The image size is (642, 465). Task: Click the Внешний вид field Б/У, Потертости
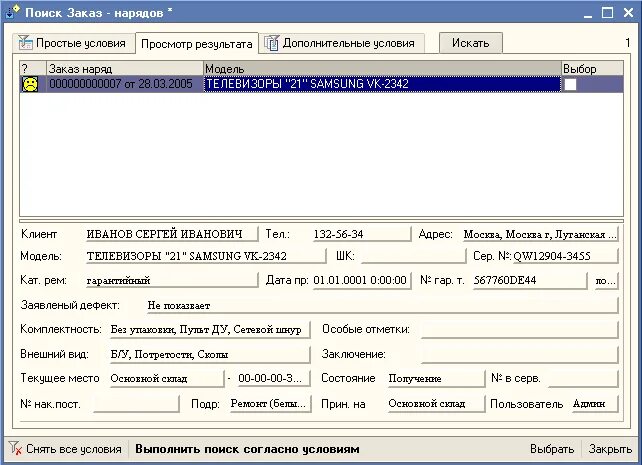click(x=210, y=354)
